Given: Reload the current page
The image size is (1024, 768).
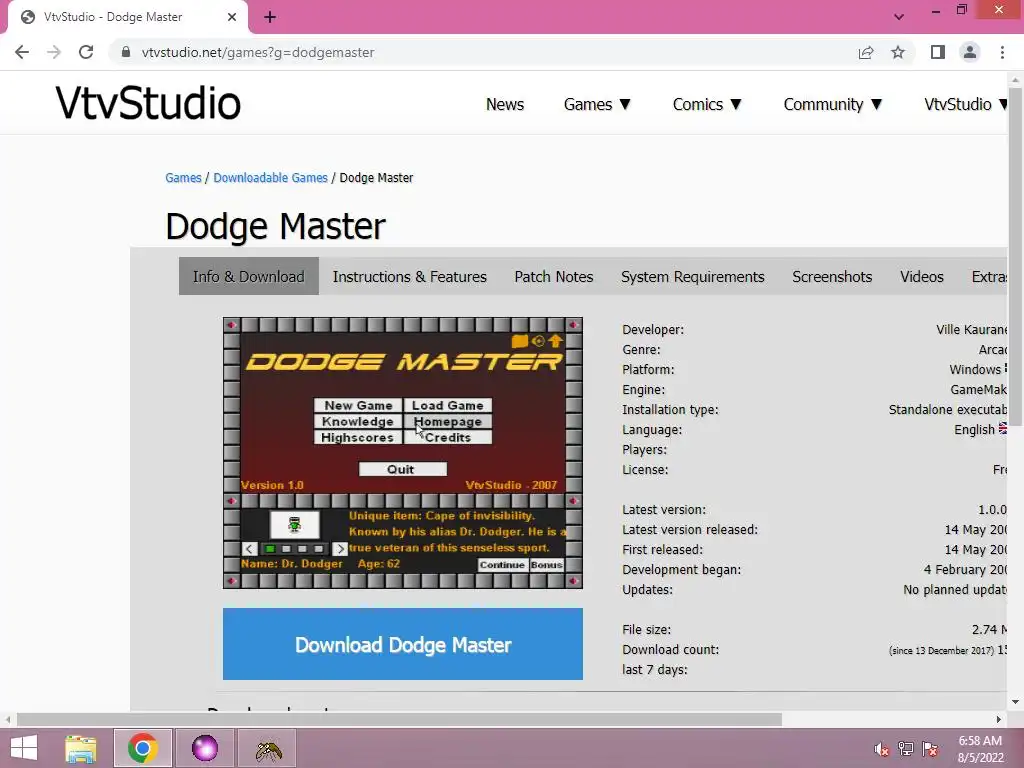Looking at the screenshot, I should 86,52.
